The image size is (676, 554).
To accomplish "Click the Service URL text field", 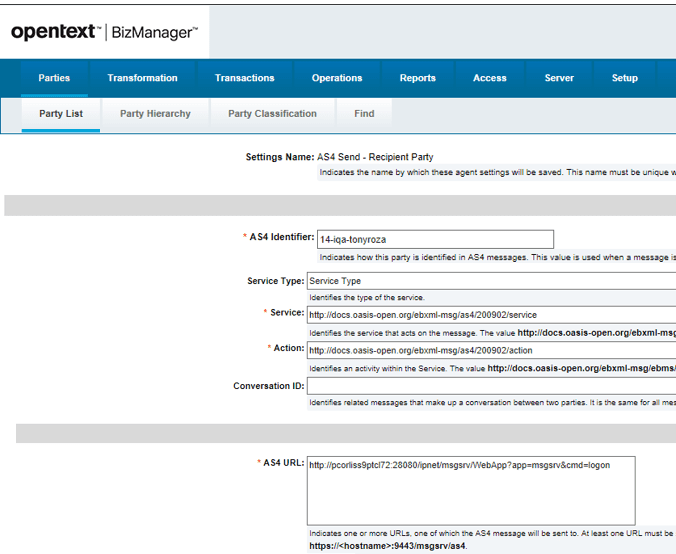I will click(490, 314).
